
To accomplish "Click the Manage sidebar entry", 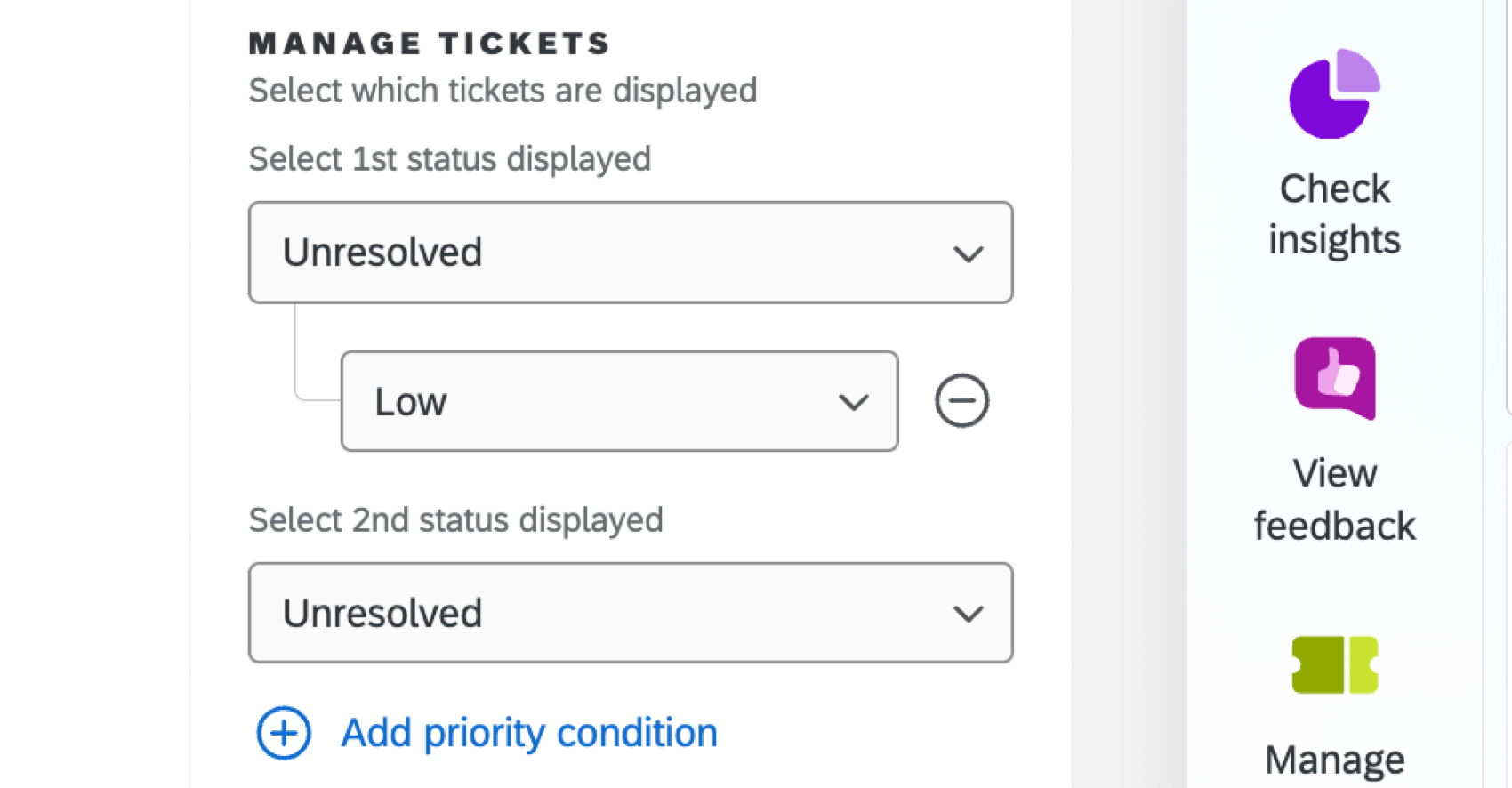I will (1334, 759).
